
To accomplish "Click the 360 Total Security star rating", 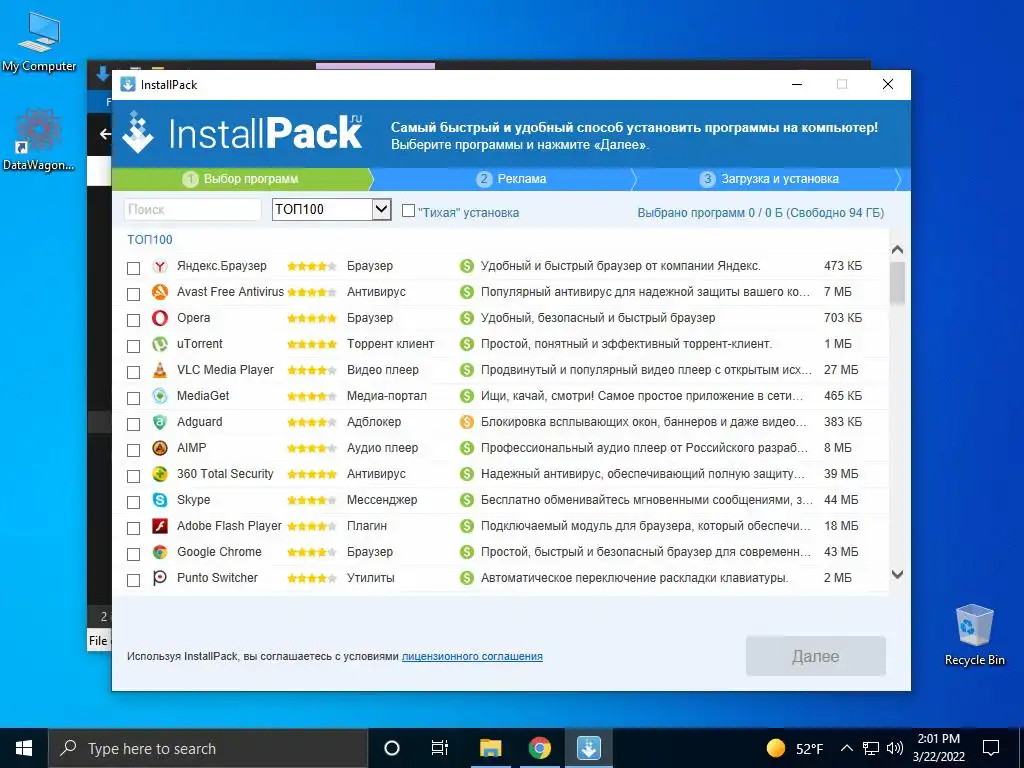I will [x=312, y=475].
